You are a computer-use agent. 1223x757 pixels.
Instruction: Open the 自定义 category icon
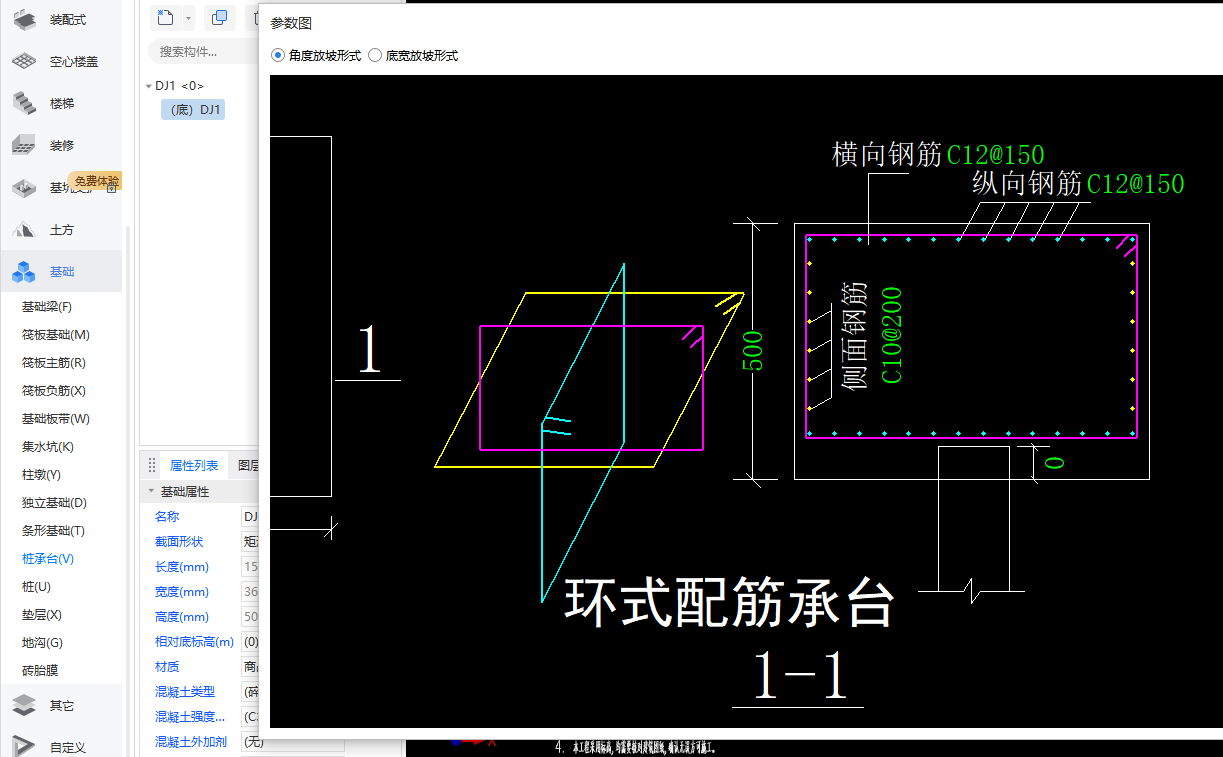click(x=24, y=746)
